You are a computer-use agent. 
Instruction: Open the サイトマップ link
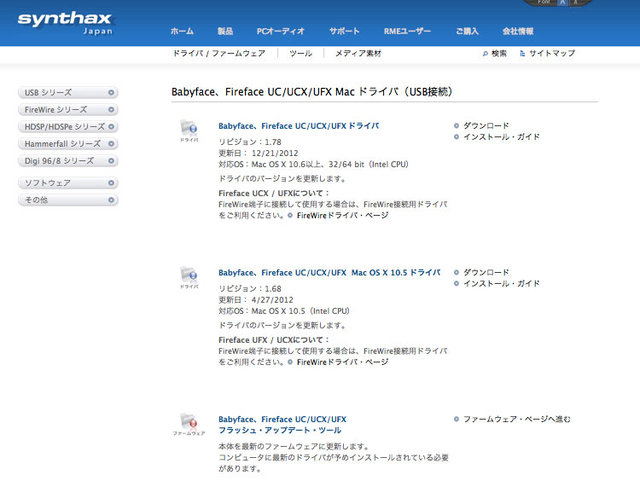[552, 53]
